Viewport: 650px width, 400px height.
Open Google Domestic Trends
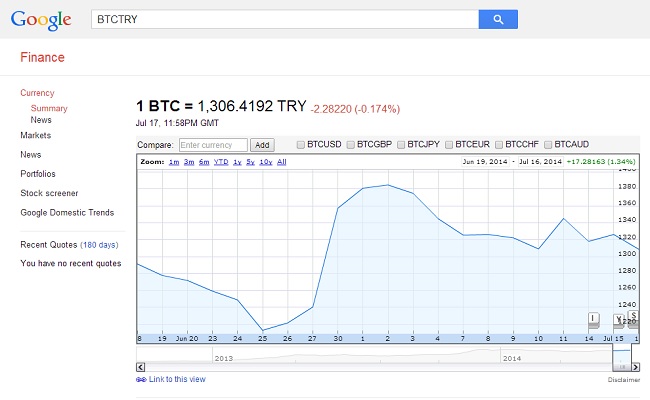[x=67, y=213]
